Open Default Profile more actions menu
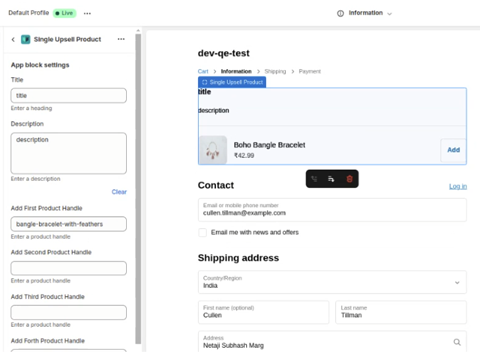This screenshot has width=480, height=360. pos(87,13)
